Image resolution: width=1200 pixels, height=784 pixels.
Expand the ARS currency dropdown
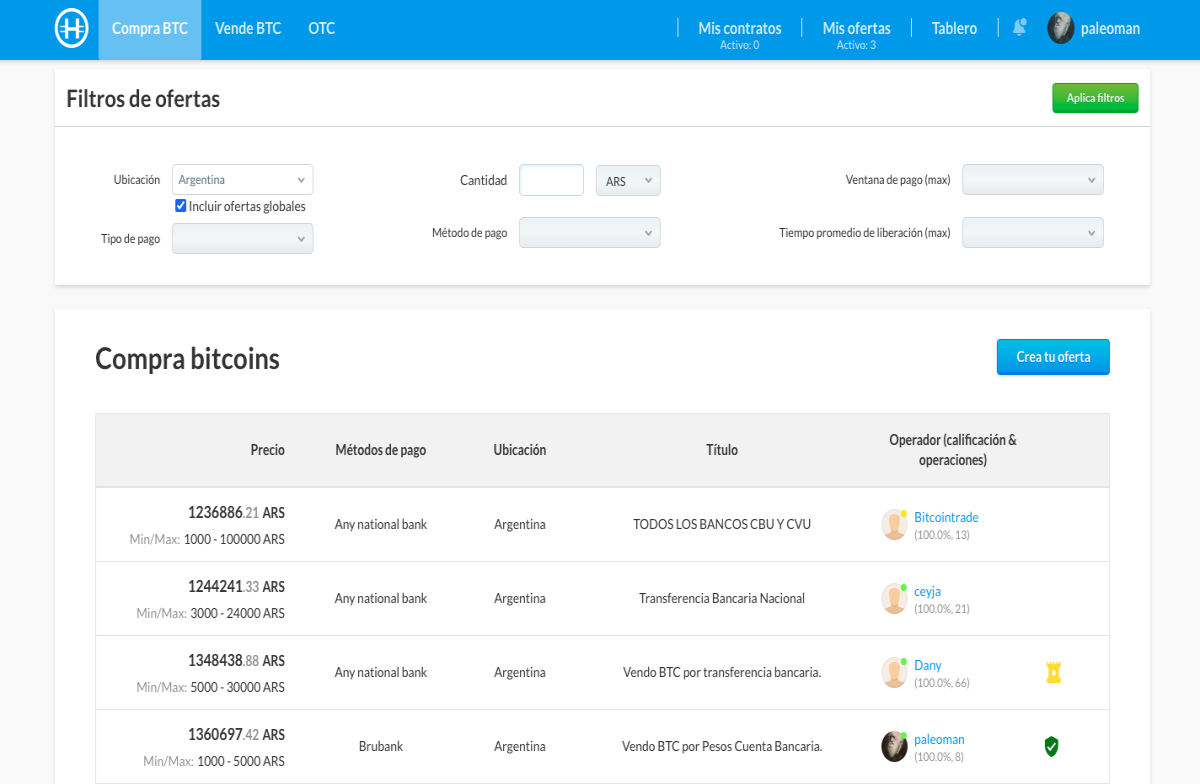point(628,181)
